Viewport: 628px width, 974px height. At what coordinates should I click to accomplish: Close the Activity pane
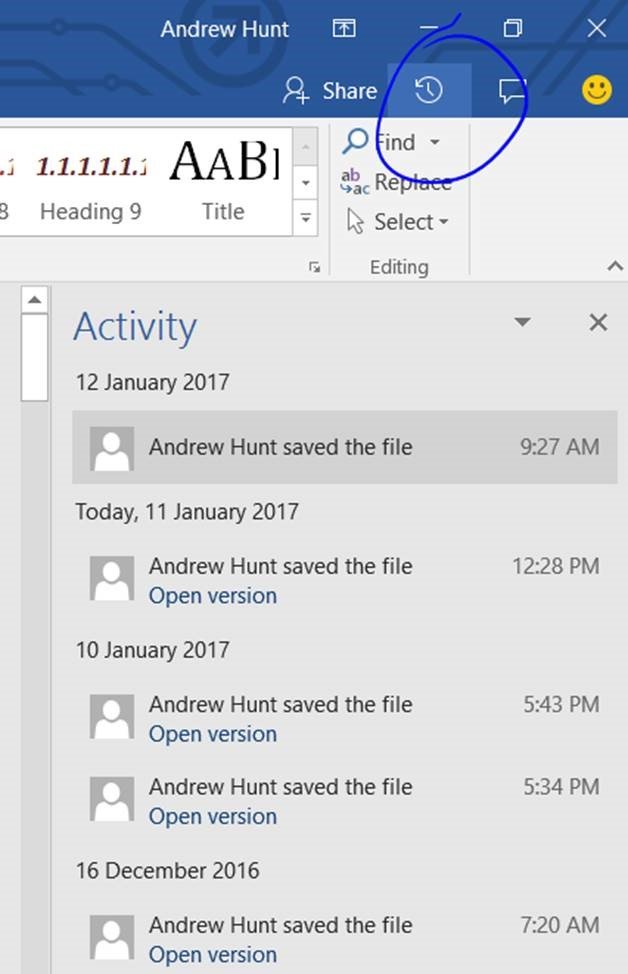coord(598,322)
